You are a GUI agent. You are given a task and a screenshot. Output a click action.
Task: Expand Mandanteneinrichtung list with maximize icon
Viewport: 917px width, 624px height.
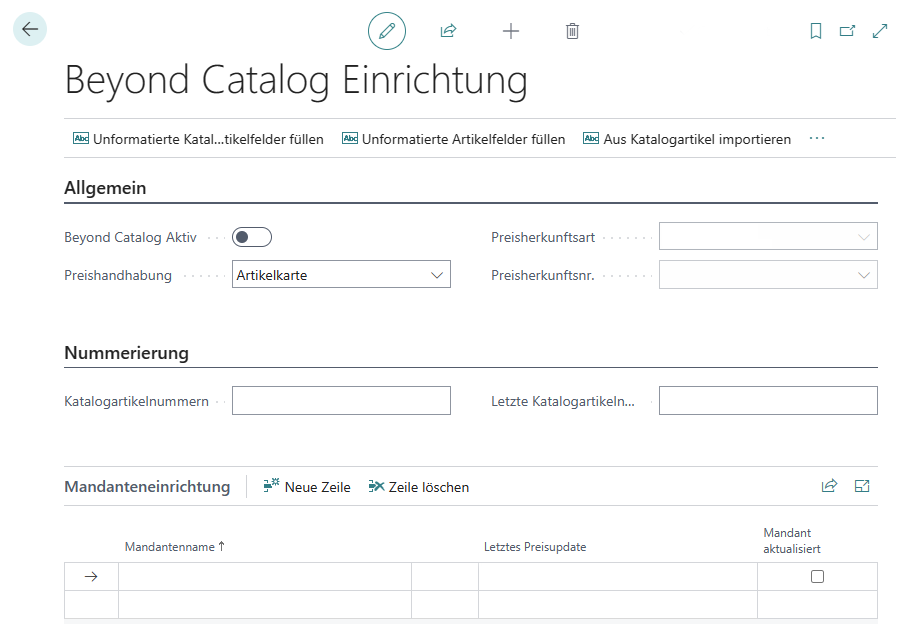862,486
